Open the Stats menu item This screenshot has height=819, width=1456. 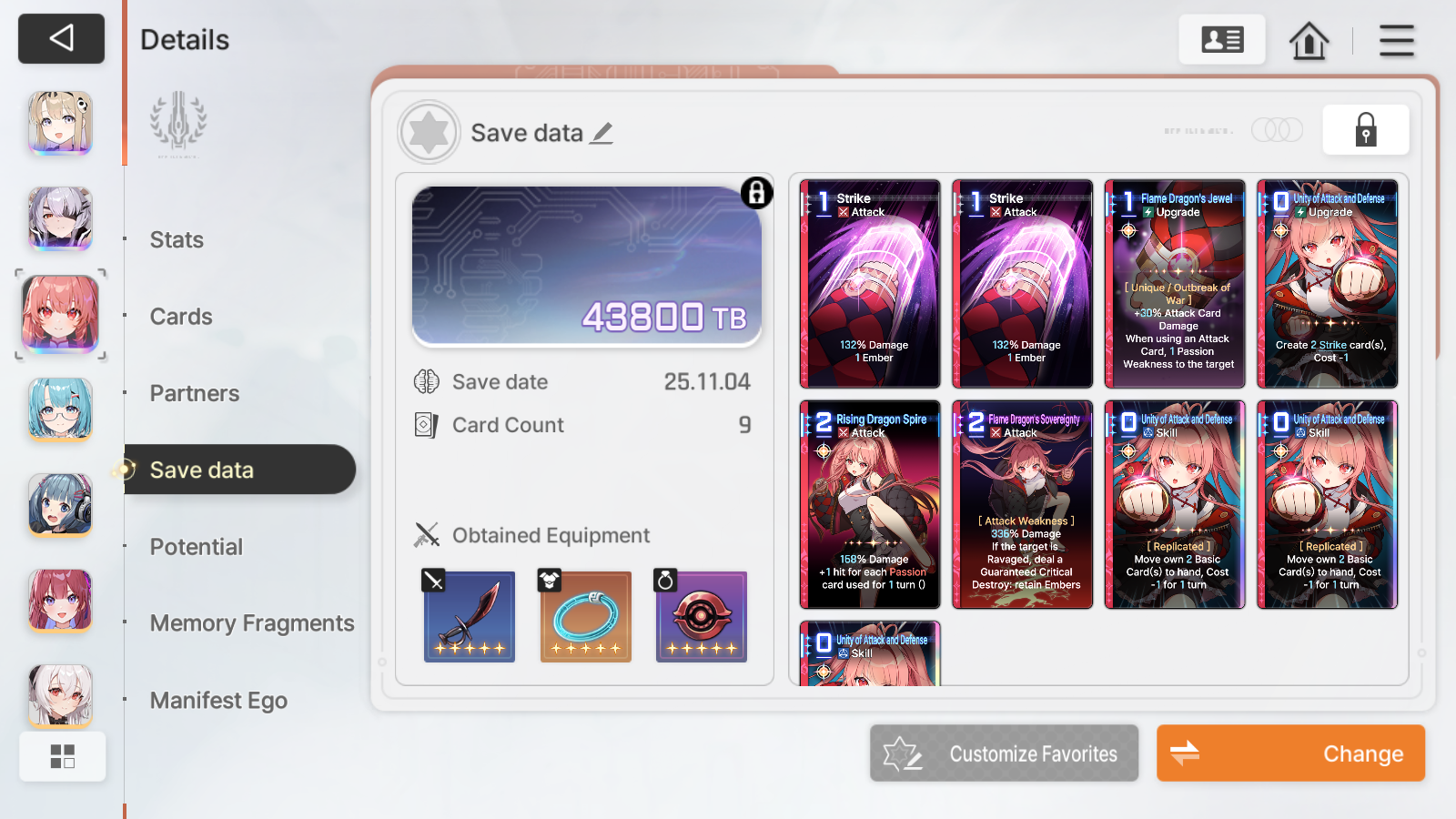pos(177,240)
